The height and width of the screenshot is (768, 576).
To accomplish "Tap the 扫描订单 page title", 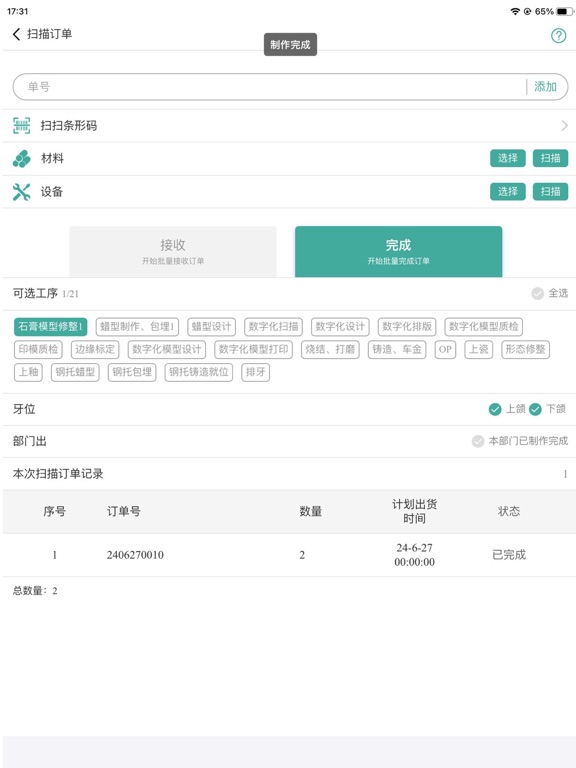I will [x=49, y=34].
